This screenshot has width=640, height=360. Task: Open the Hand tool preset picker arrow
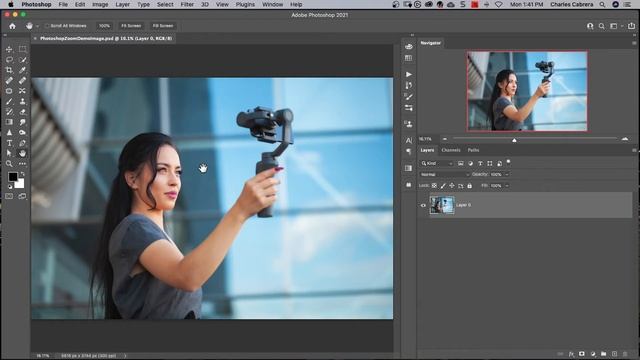[x=37, y=26]
